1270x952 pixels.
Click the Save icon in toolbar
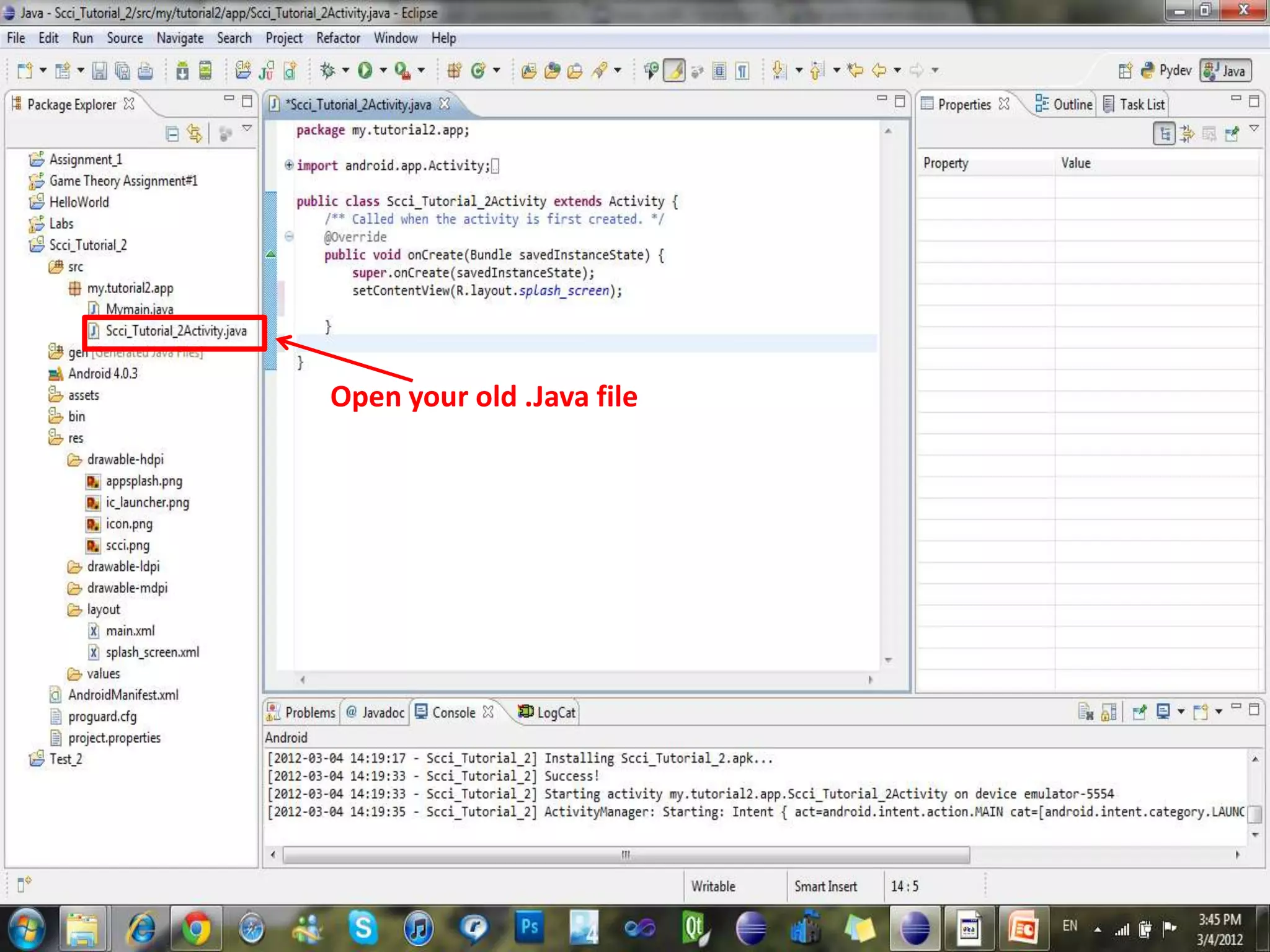click(99, 71)
